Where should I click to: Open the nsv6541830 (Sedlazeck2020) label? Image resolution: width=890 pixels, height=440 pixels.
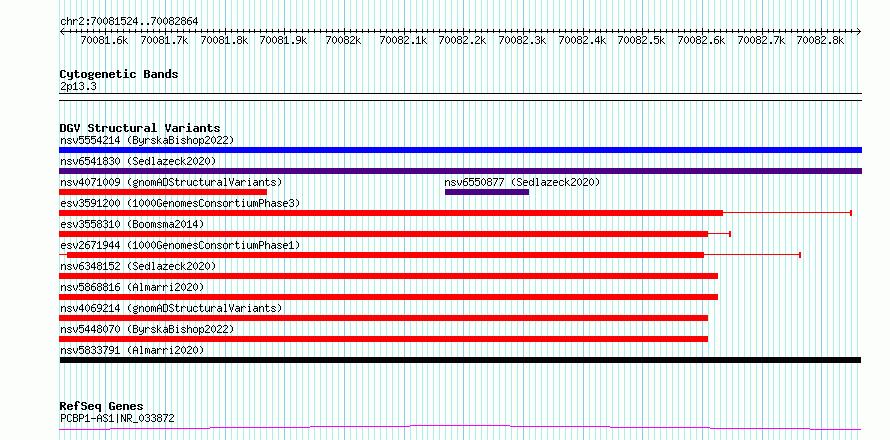138,161
